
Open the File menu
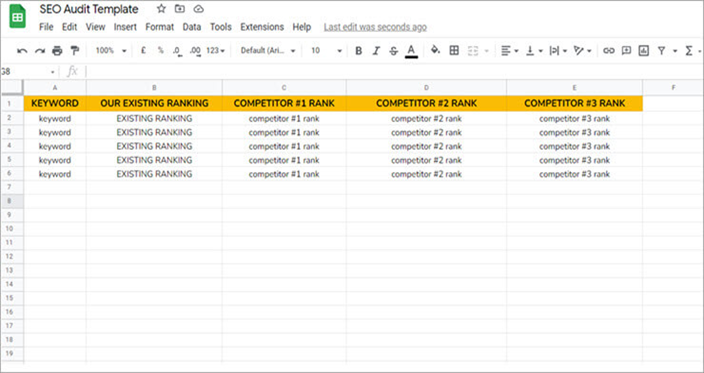[46, 27]
